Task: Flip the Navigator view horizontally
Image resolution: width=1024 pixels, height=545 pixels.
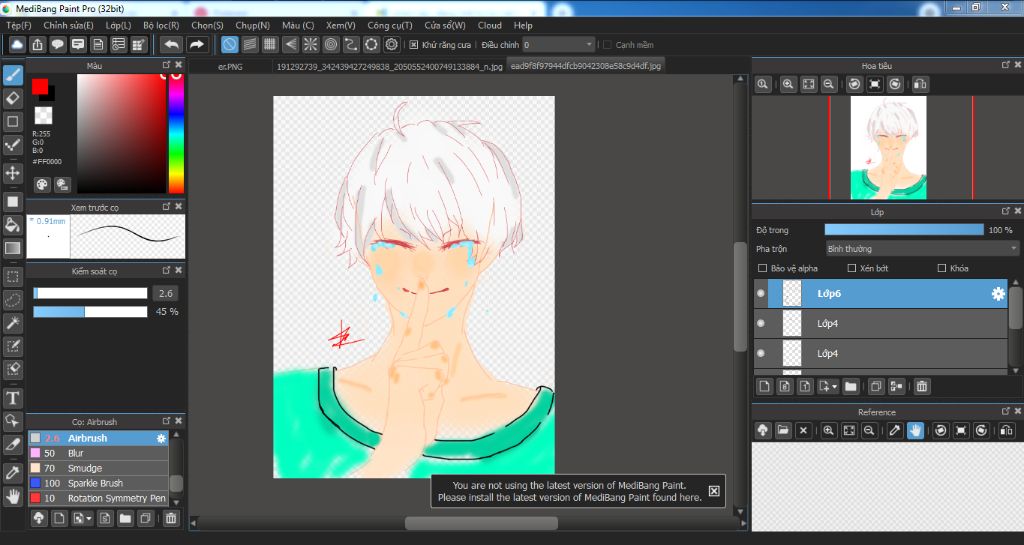Action: 920,84
